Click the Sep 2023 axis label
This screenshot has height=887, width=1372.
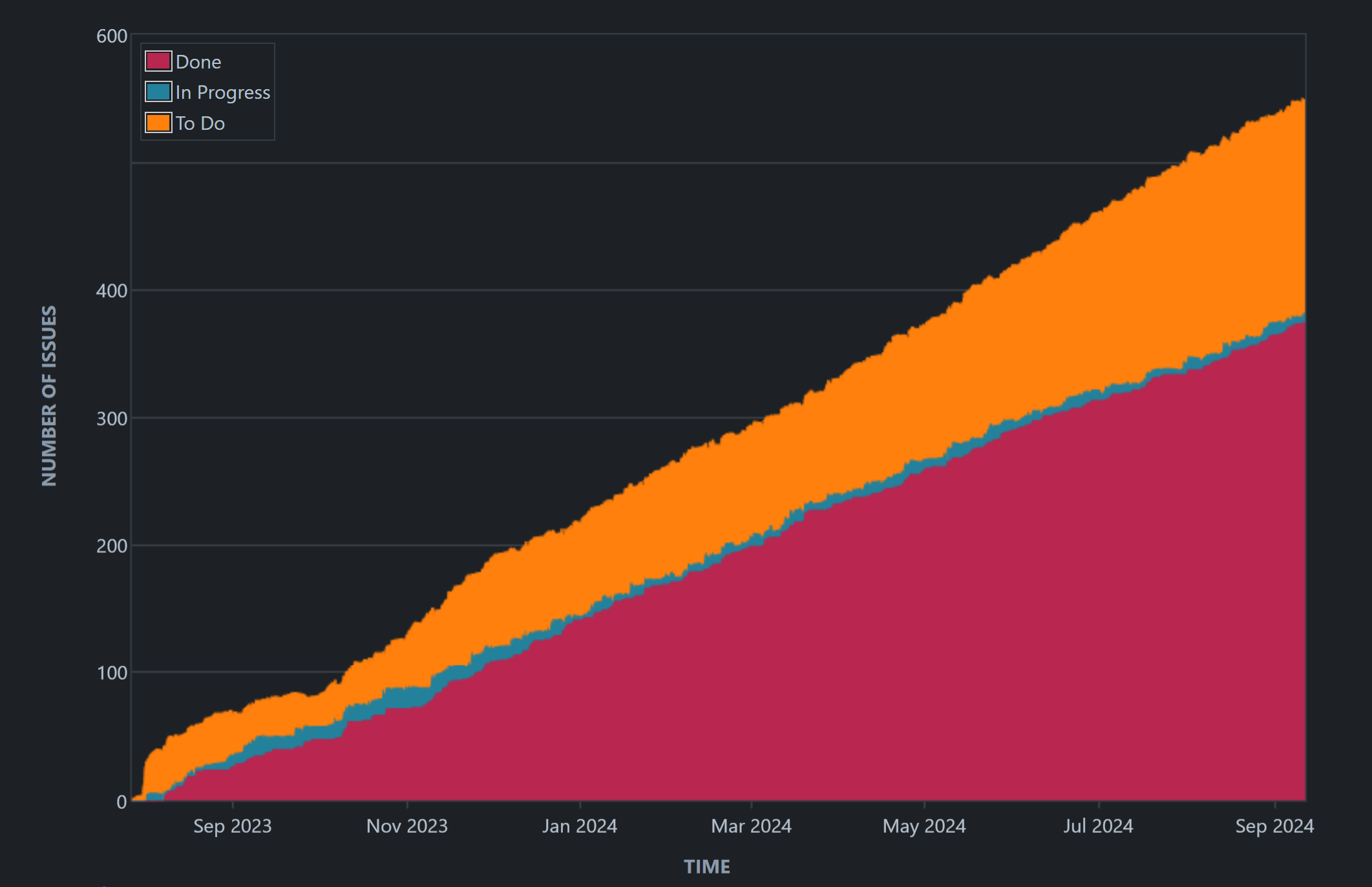234,826
